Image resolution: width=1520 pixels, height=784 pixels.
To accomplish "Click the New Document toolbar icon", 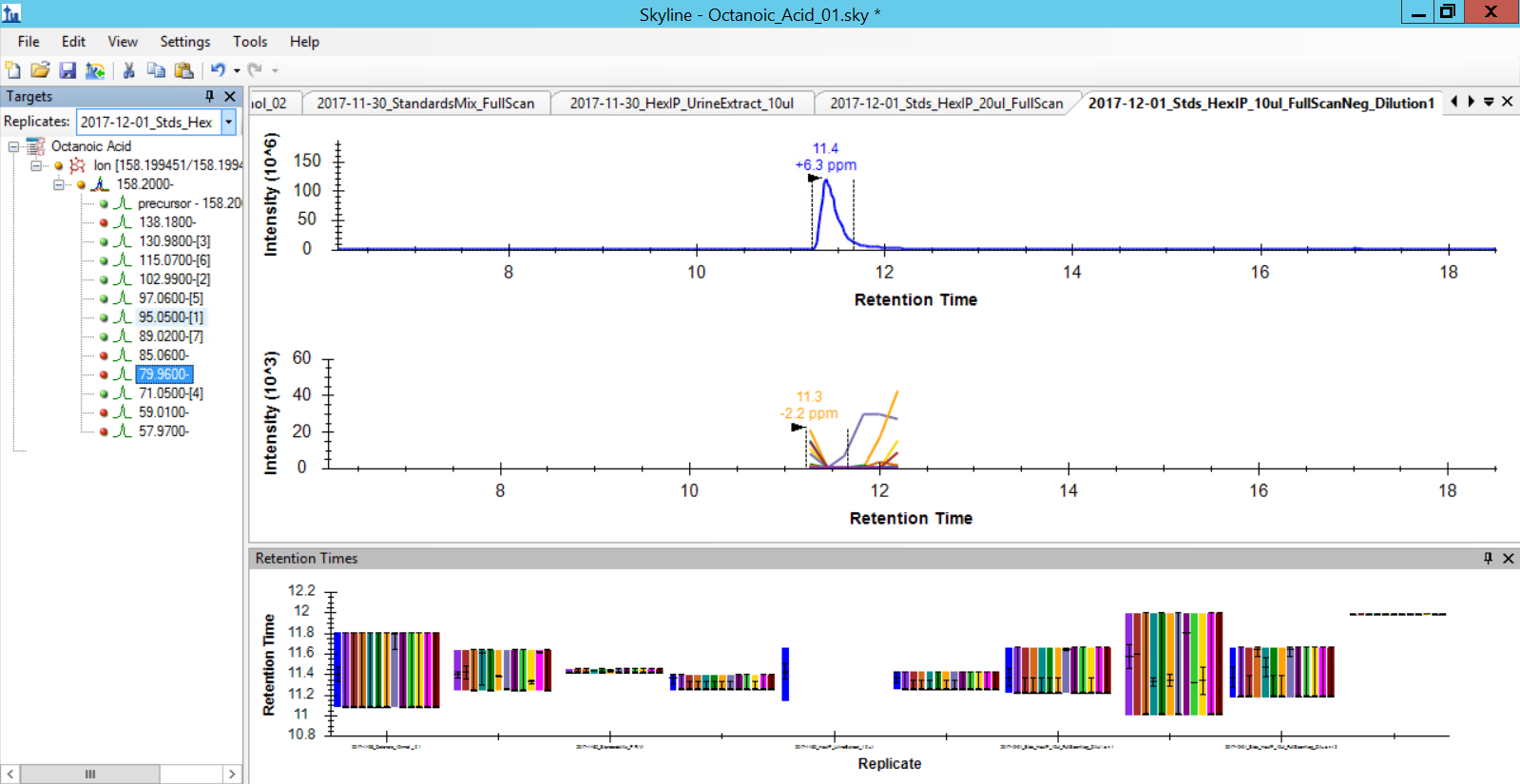I will [12, 70].
